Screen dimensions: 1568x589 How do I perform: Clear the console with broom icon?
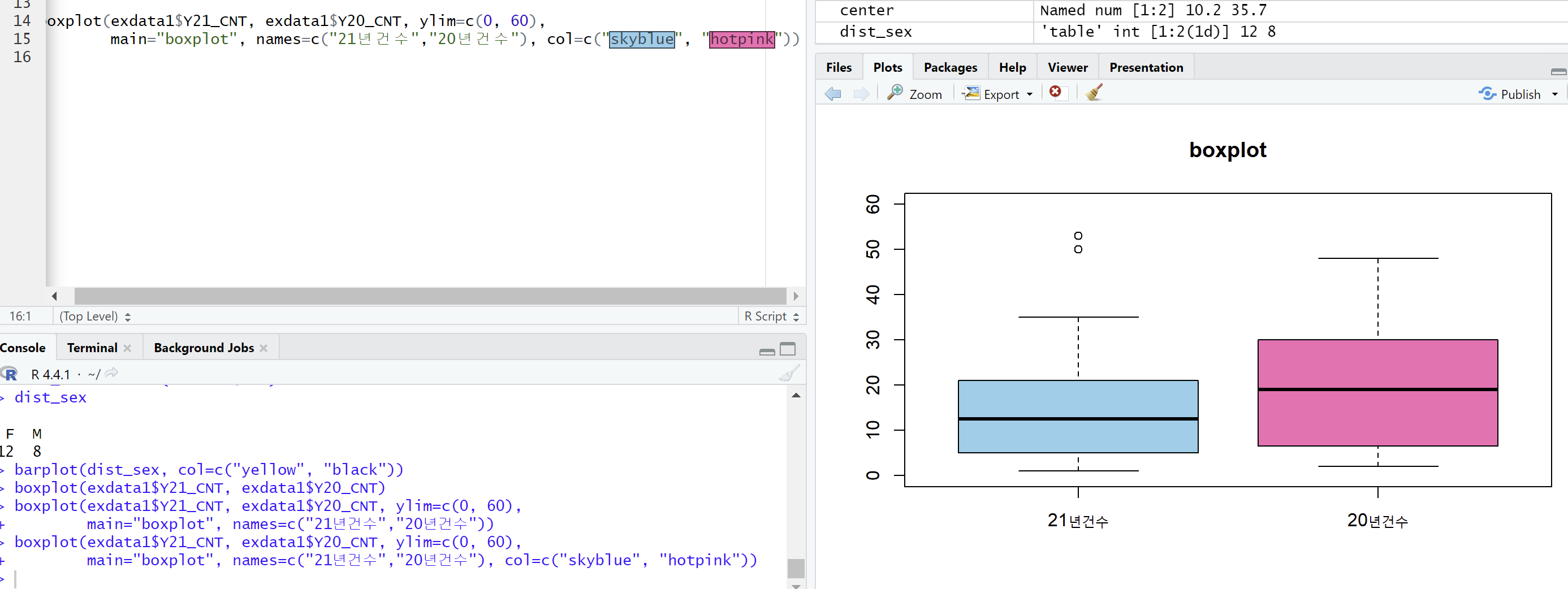pyautogui.click(x=789, y=373)
